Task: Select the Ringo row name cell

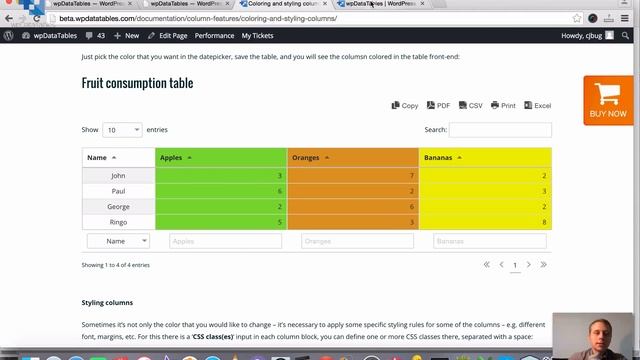Action: pyautogui.click(x=118, y=222)
